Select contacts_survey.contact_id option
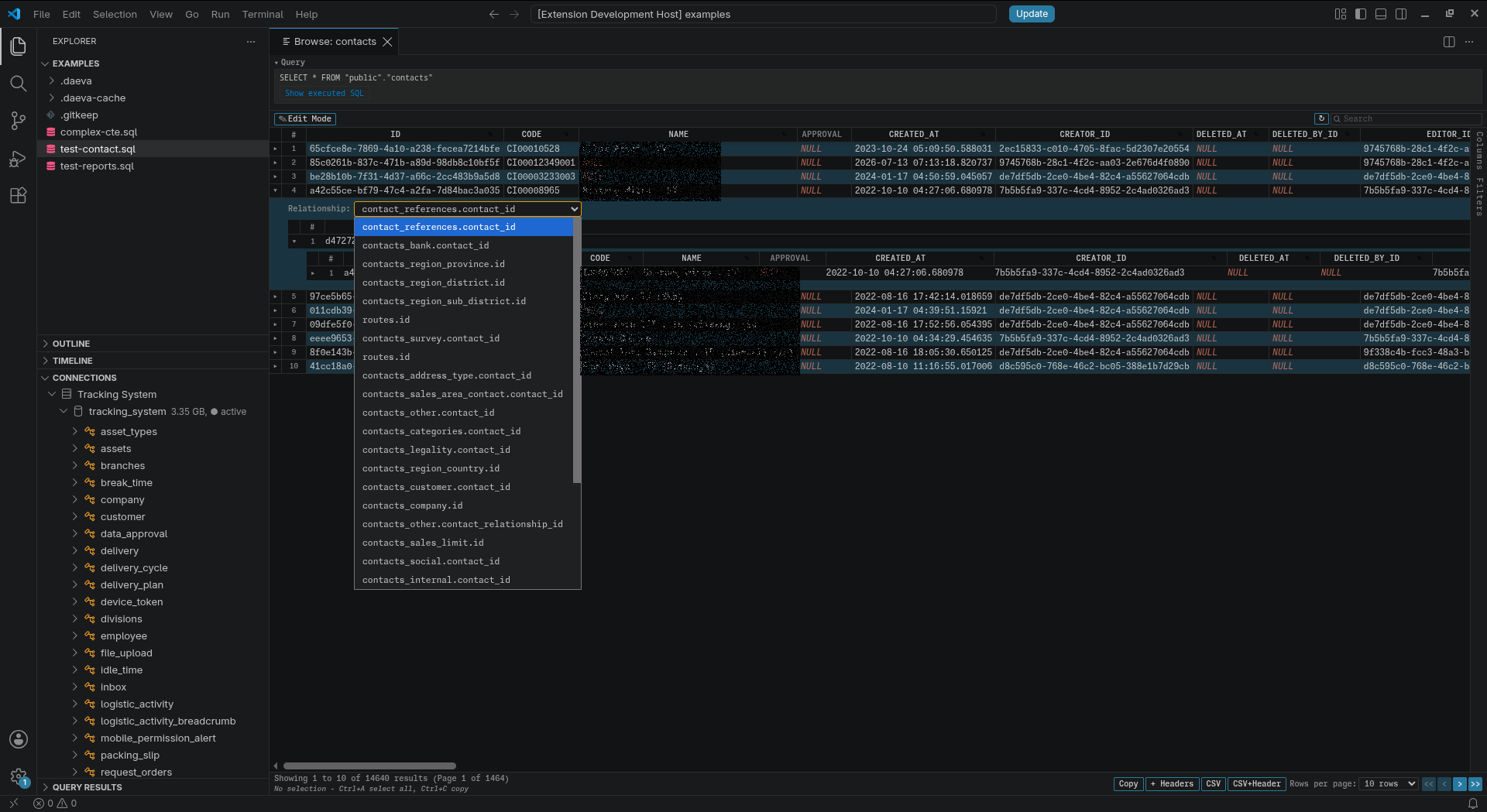 pos(463,338)
